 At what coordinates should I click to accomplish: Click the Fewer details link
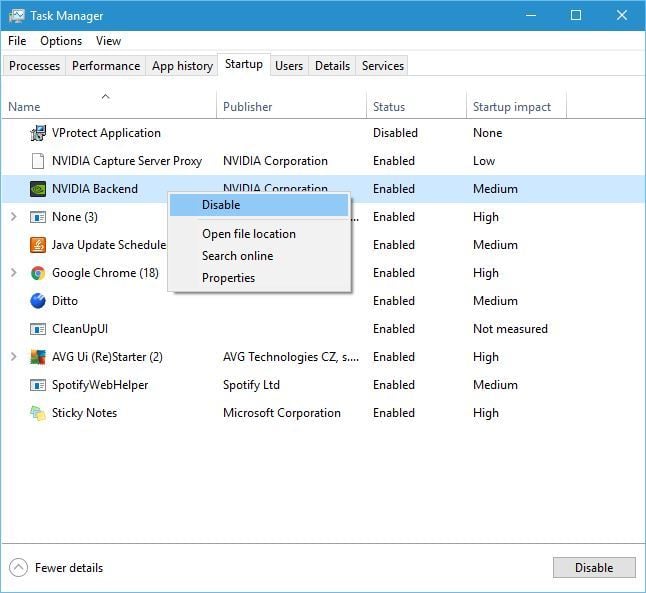[69, 568]
